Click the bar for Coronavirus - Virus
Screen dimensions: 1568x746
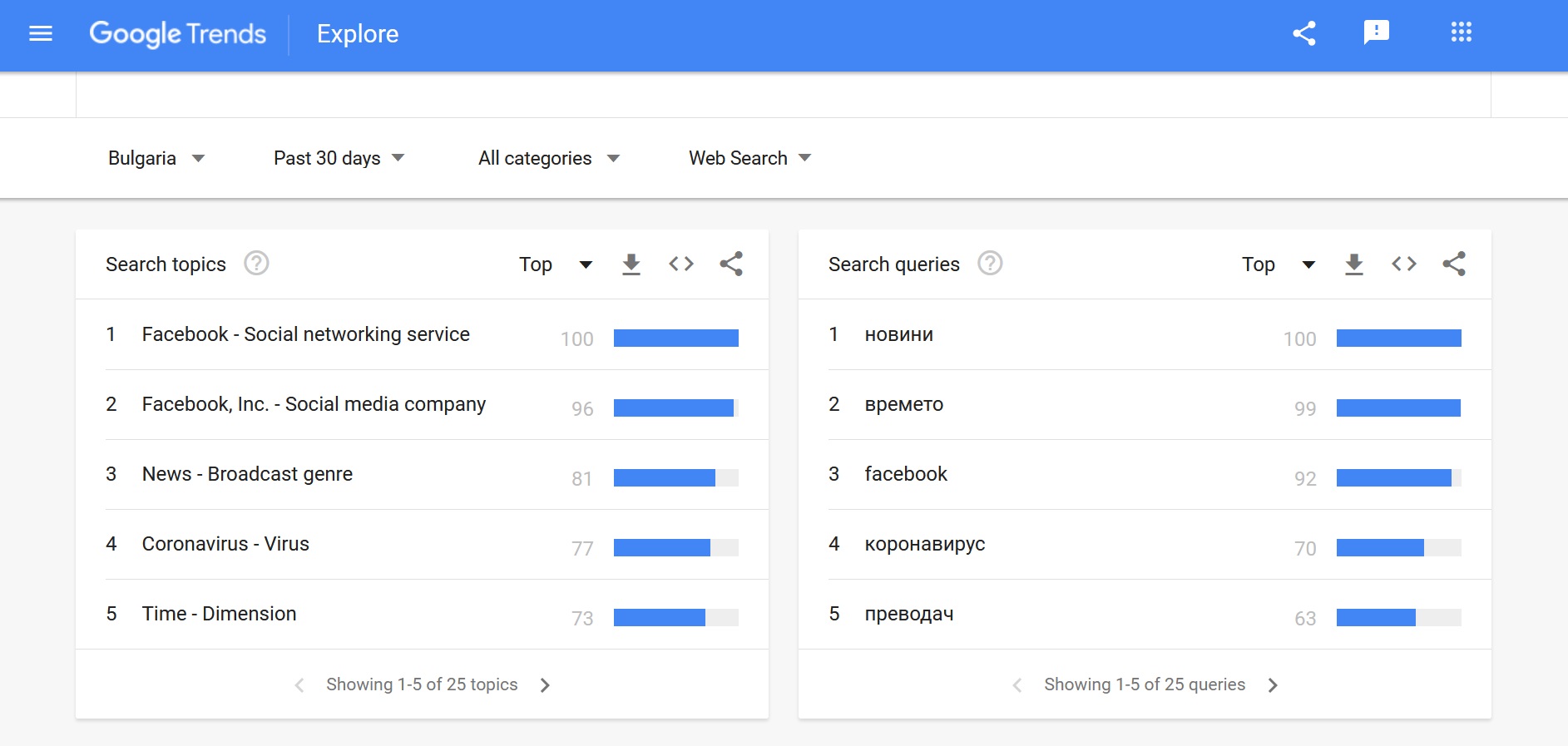676,547
